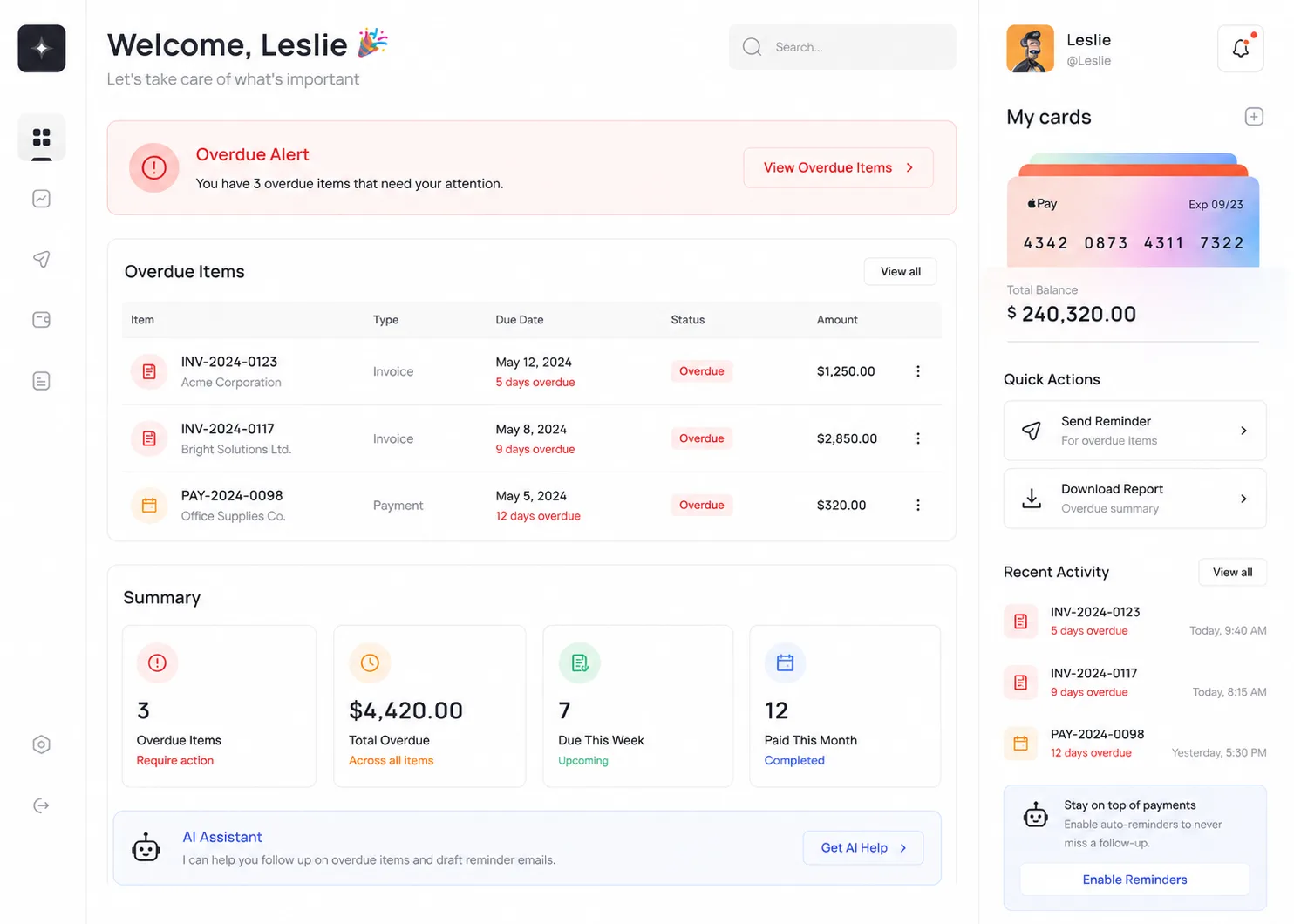Screen dimensions: 1294x924
Task: Click the View Overdue Items button
Action: click(838, 167)
